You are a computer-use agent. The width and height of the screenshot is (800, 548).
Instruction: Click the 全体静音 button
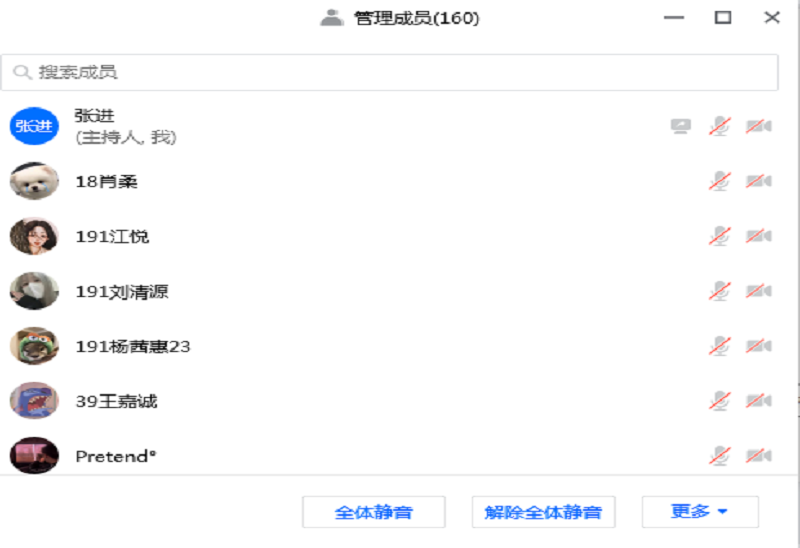(x=373, y=512)
